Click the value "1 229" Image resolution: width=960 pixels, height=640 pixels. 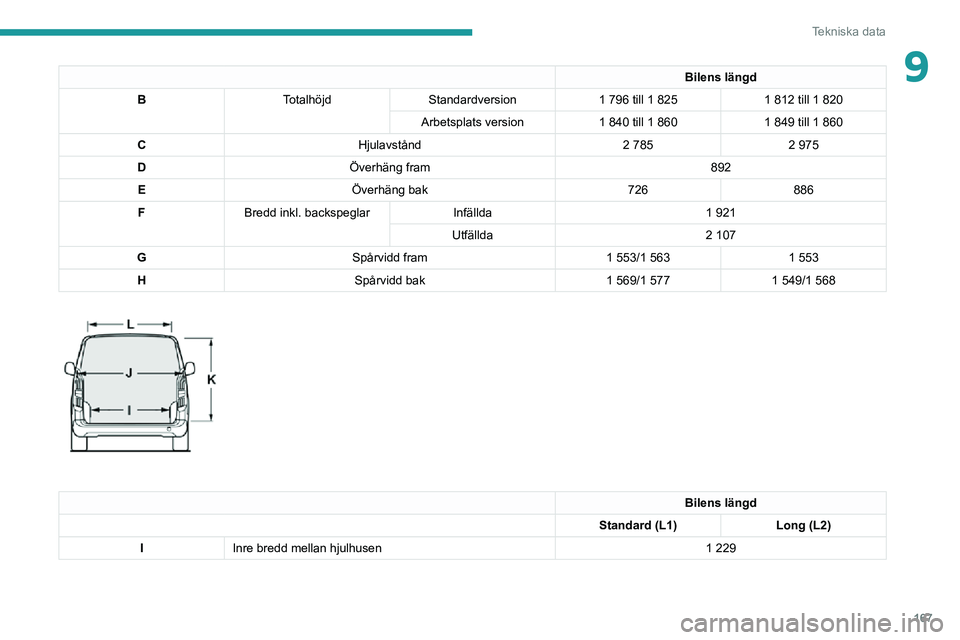pos(721,548)
